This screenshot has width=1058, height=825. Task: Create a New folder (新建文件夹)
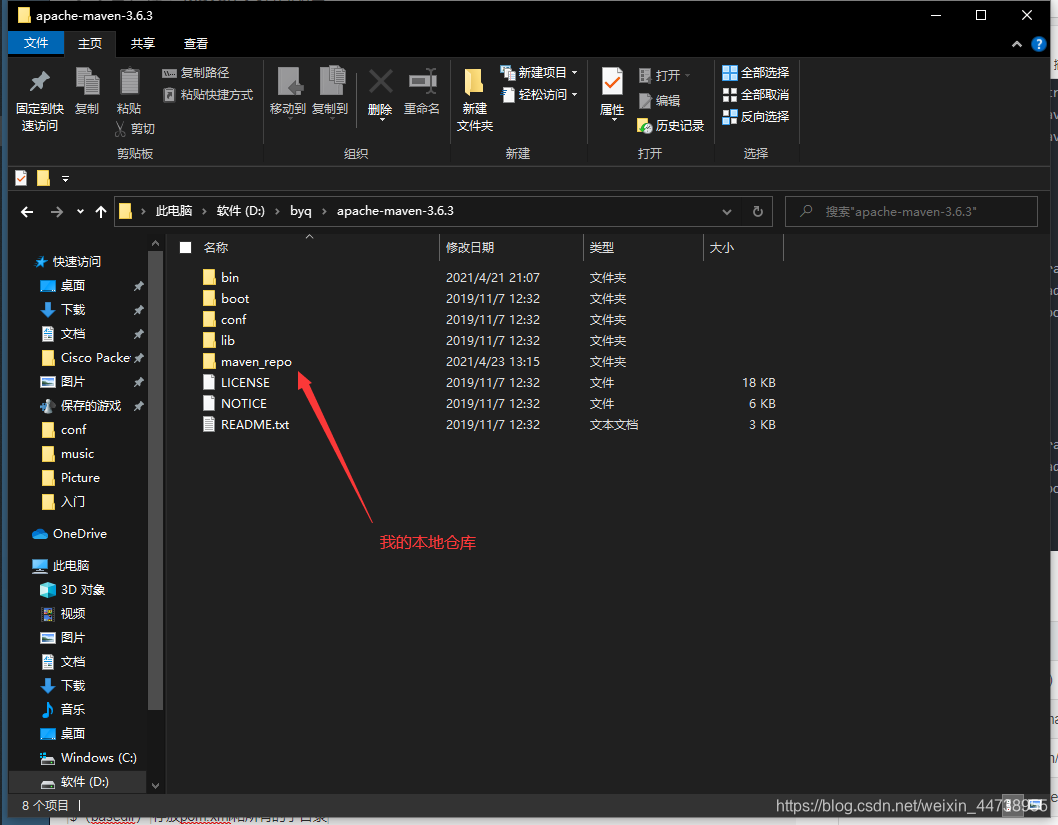[474, 100]
